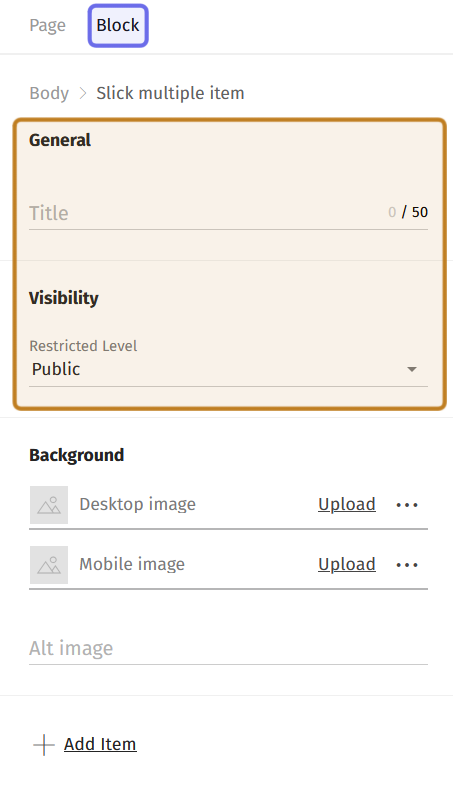The height and width of the screenshot is (794, 453).
Task: Click the breadcrumb chevron after Body
Action: (83, 93)
